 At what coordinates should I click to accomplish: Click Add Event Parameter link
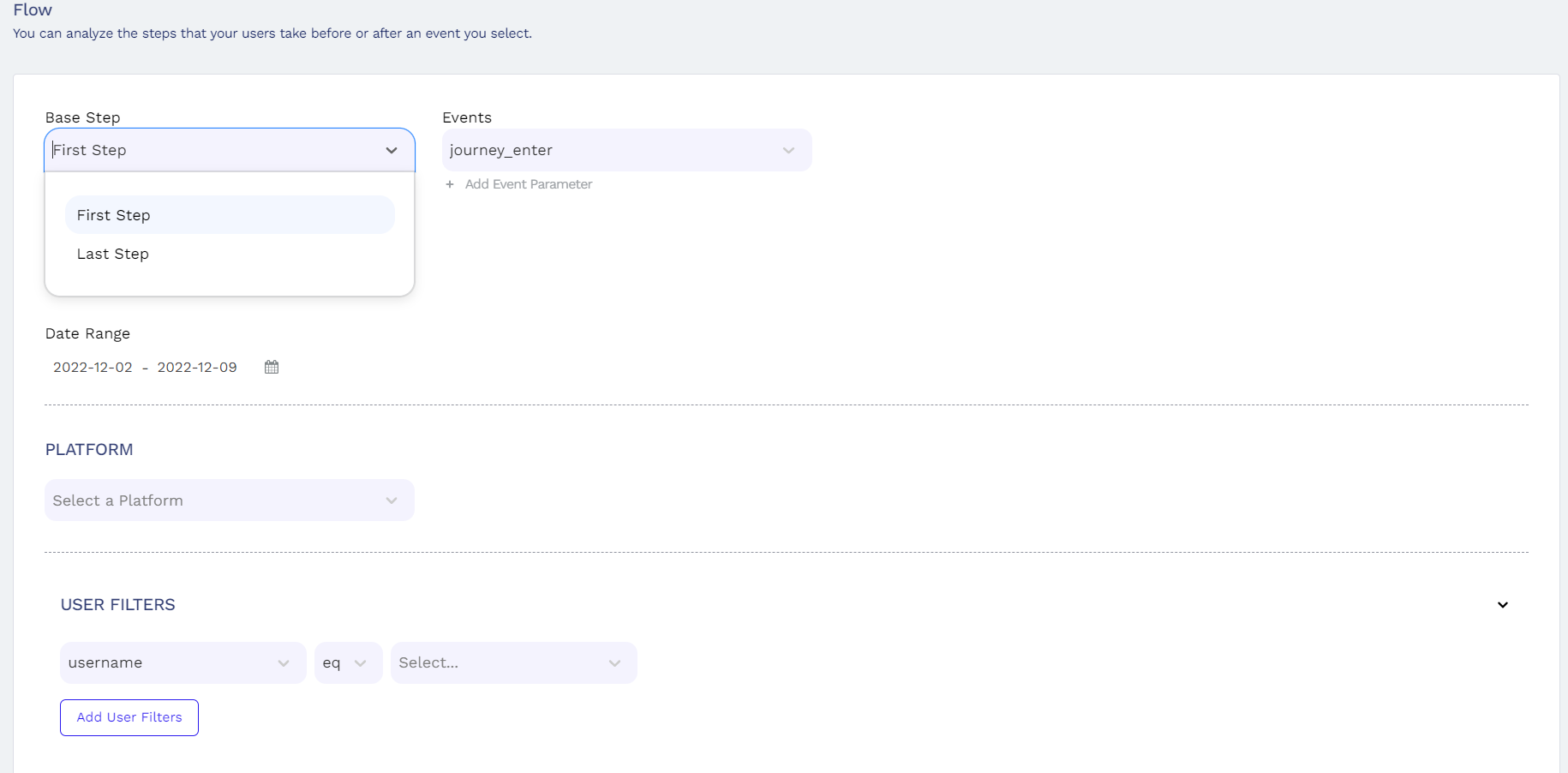(x=529, y=184)
